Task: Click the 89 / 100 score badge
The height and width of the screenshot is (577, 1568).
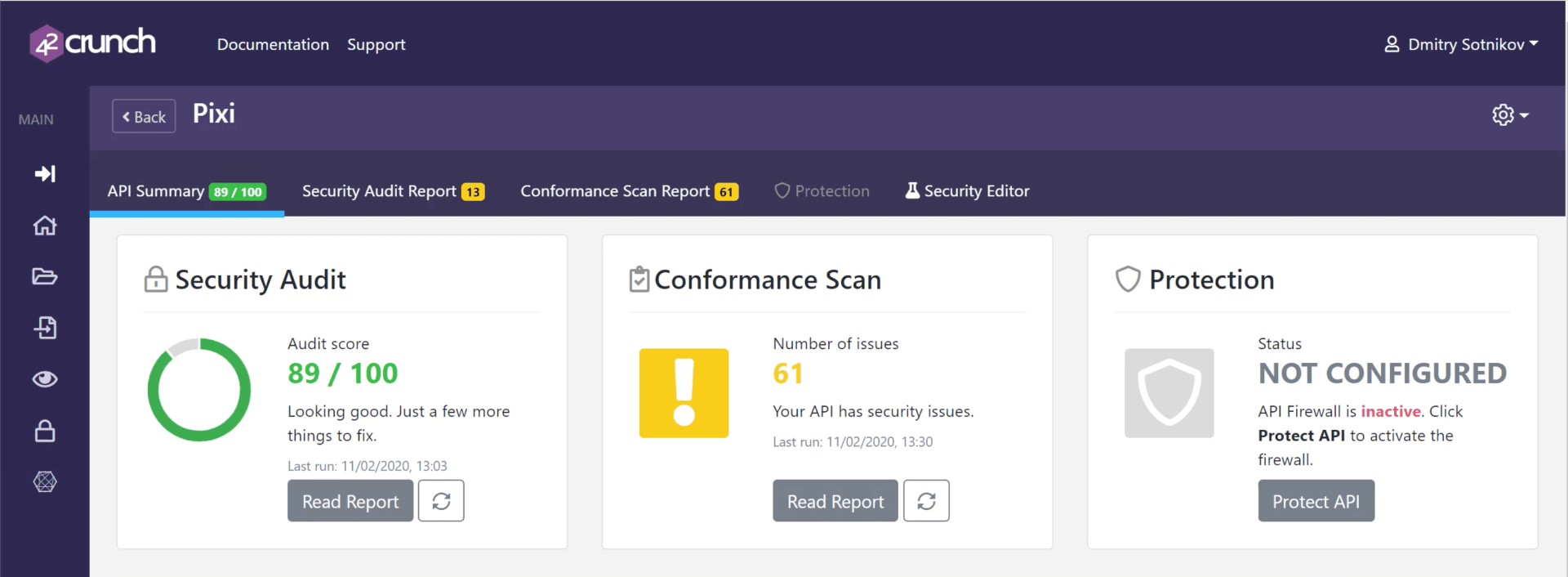Action: point(238,192)
